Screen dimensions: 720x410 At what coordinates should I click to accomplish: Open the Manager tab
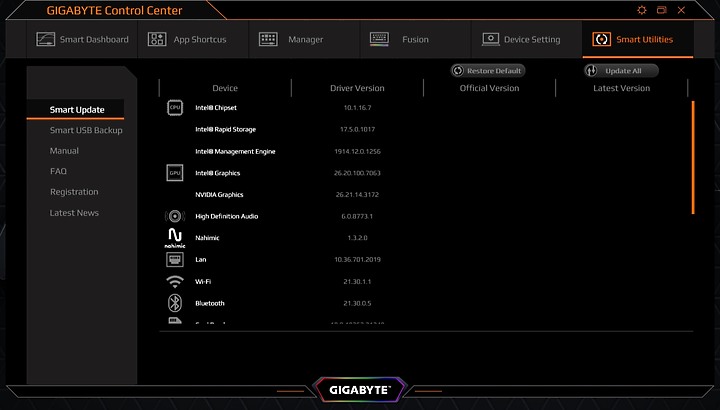304,39
